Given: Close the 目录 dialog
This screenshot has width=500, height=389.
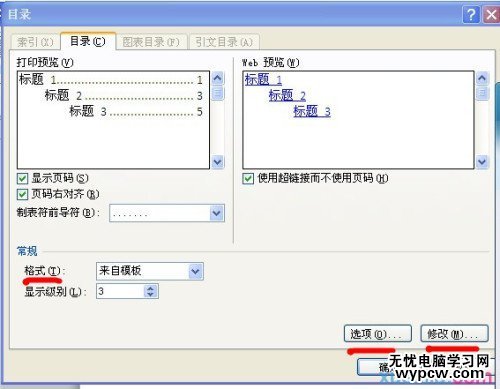Looking at the screenshot, I should tap(491, 15).
